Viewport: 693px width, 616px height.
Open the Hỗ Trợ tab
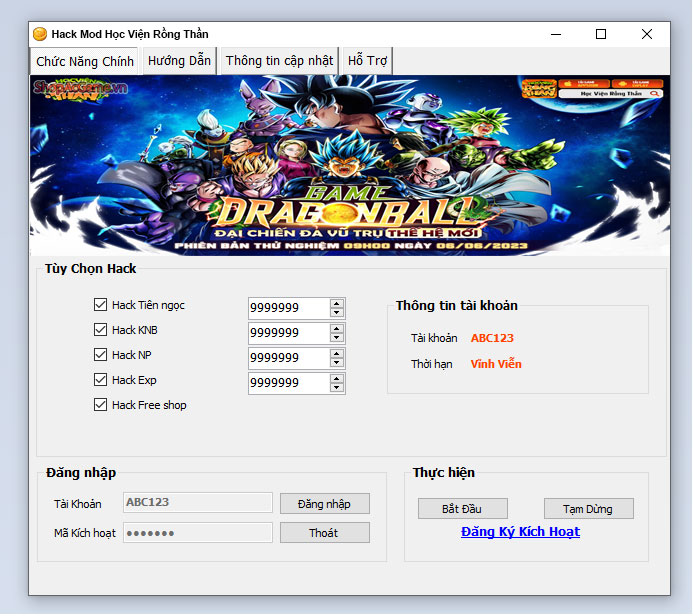(367, 61)
